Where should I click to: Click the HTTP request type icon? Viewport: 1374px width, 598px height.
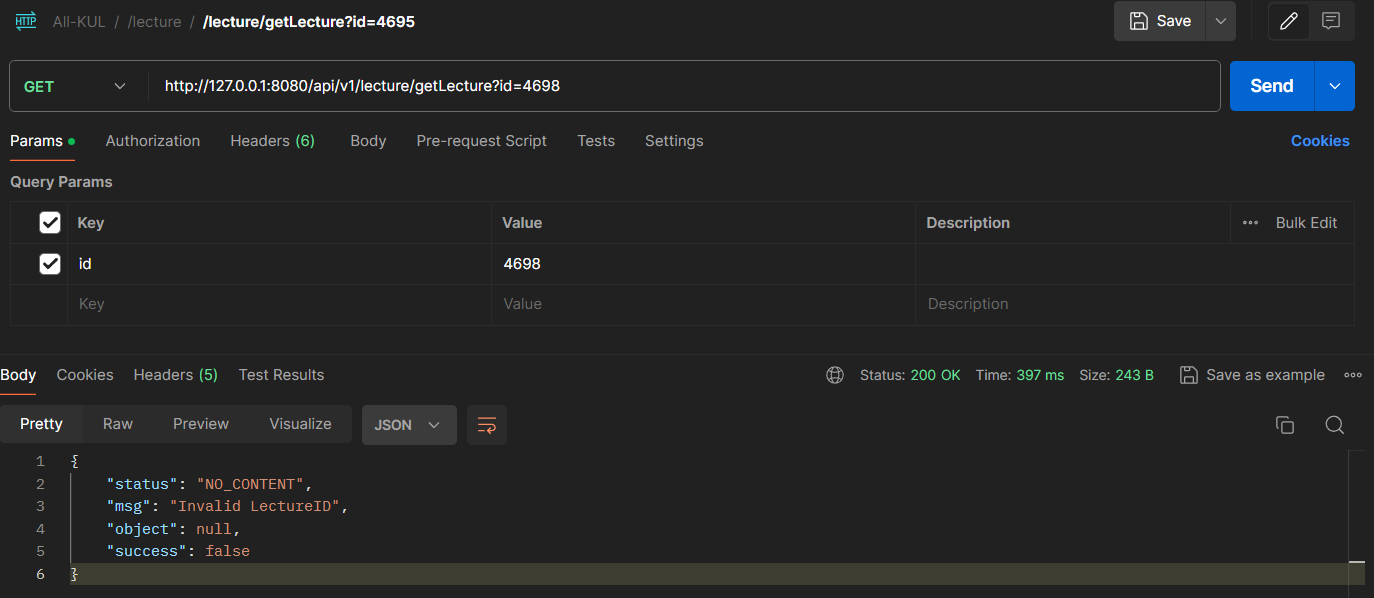pyautogui.click(x=26, y=21)
